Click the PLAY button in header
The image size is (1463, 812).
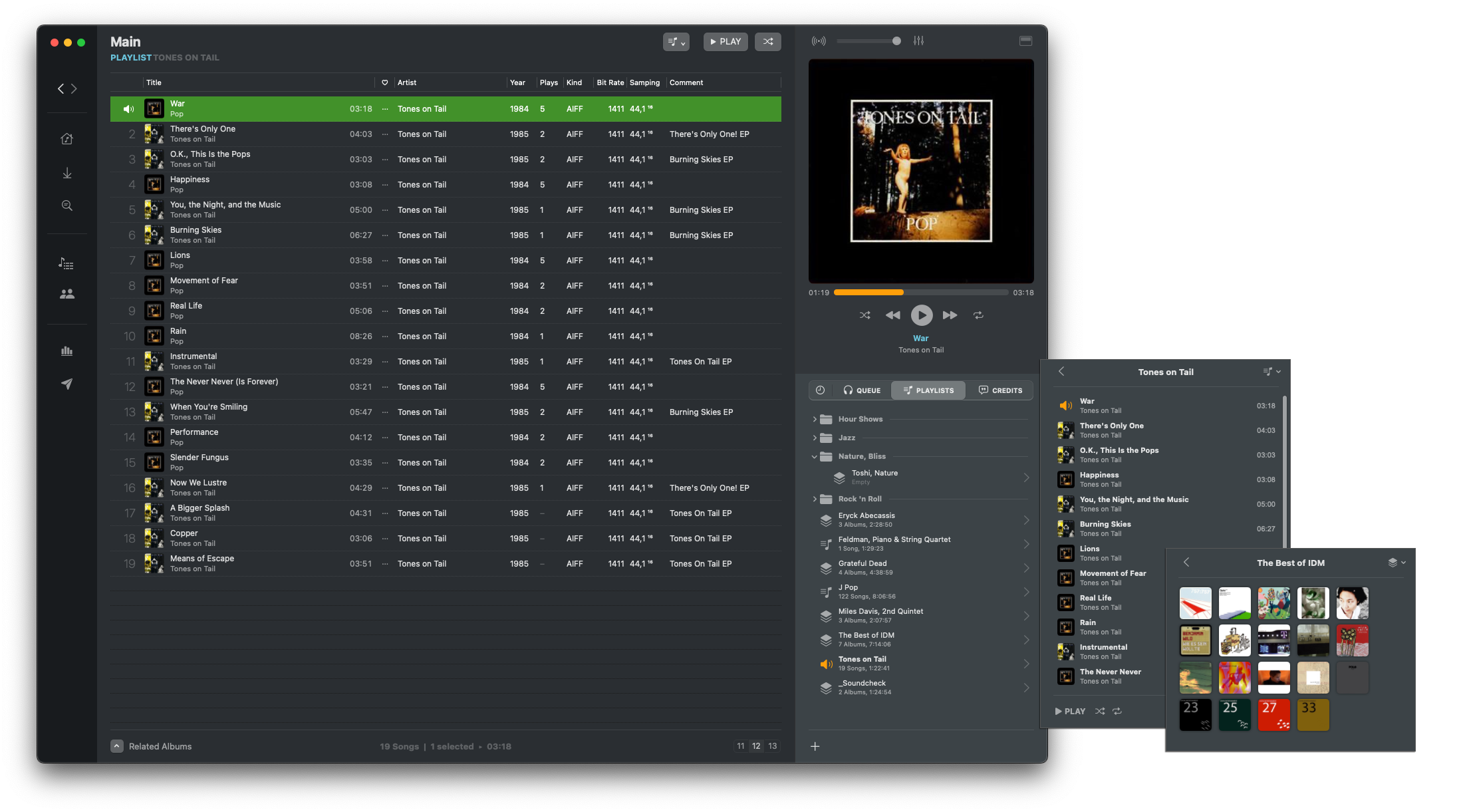click(726, 41)
